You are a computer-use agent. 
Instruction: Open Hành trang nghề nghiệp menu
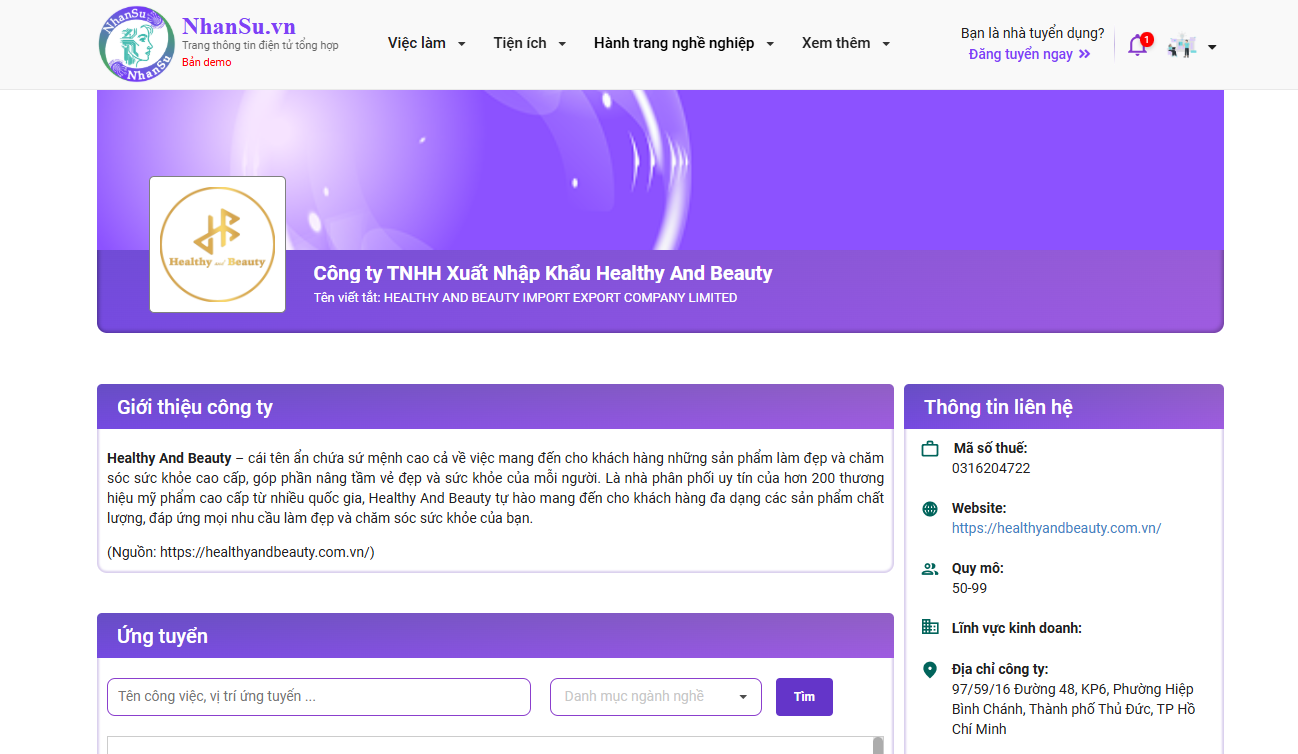pos(685,43)
